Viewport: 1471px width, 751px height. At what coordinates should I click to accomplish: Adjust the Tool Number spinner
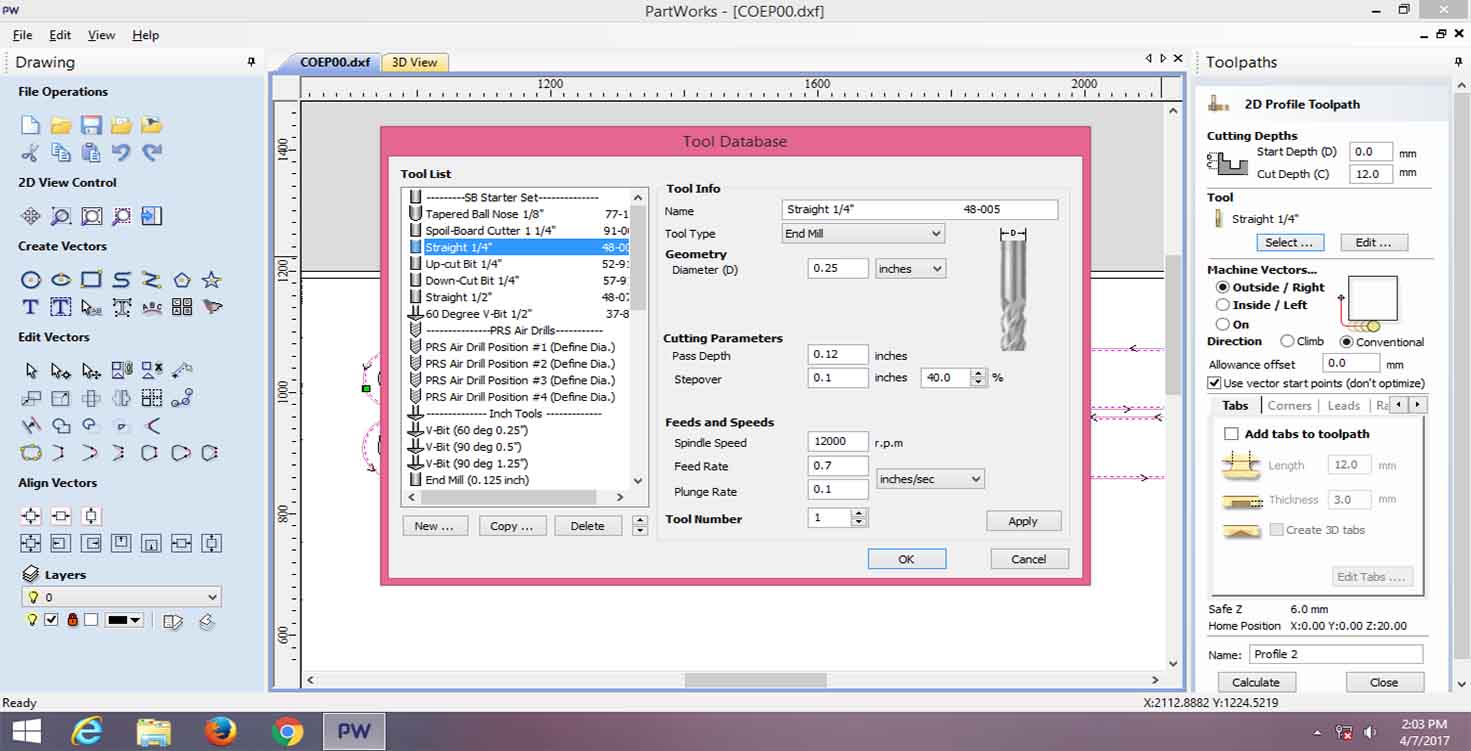[x=858, y=518]
